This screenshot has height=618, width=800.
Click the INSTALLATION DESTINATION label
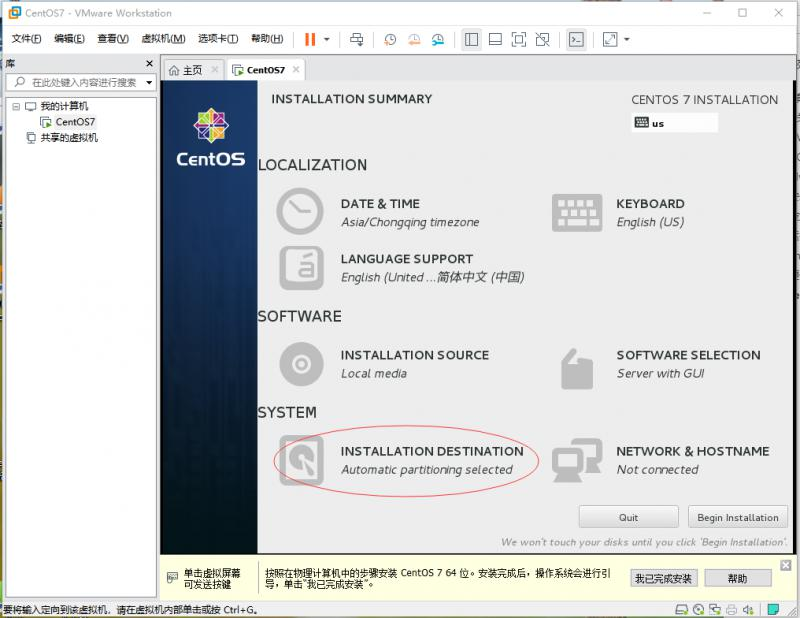(432, 452)
